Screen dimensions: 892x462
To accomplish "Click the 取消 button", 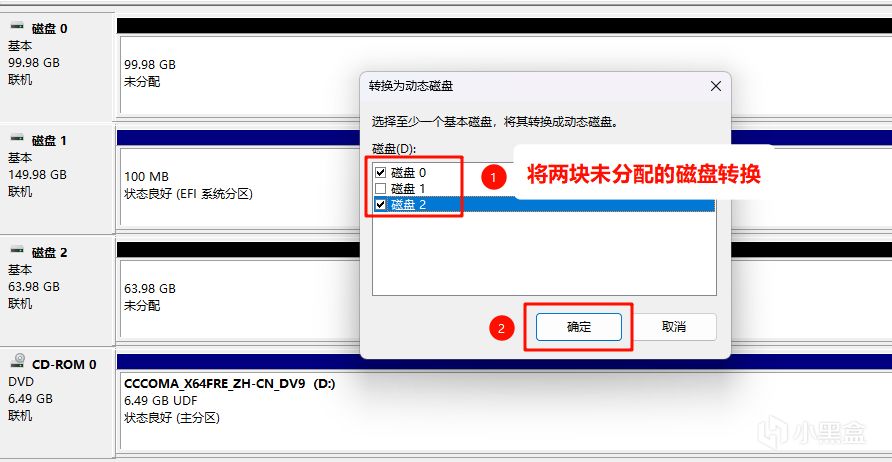I will point(674,327).
